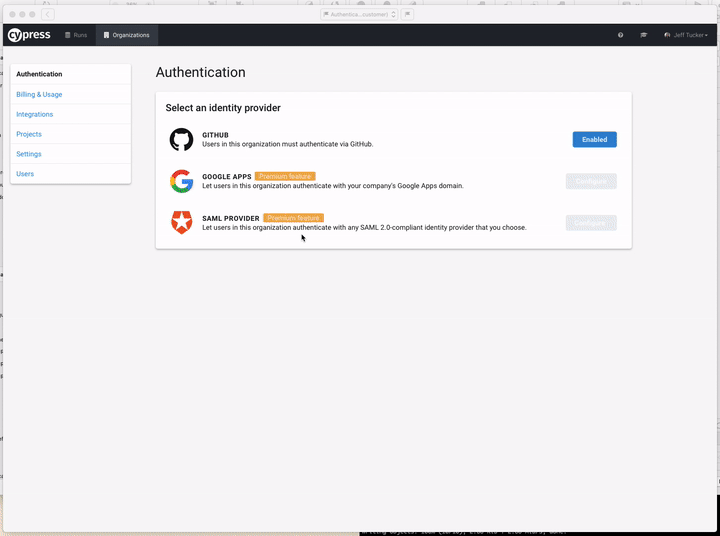Image resolution: width=720 pixels, height=536 pixels.
Task: Go to Billing & Usage in the sidebar
Action: coord(39,94)
